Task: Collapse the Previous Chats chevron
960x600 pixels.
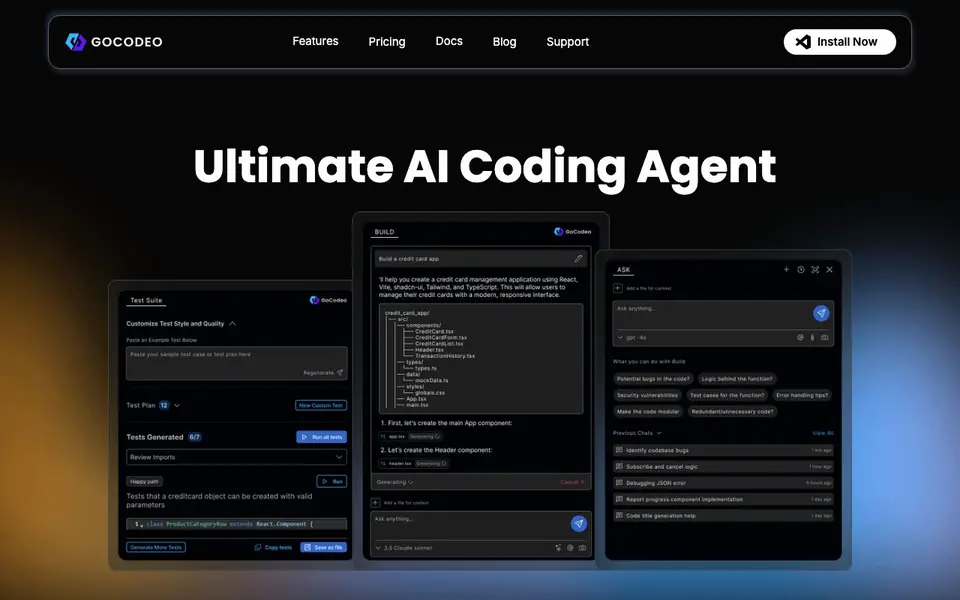Action: (x=659, y=433)
